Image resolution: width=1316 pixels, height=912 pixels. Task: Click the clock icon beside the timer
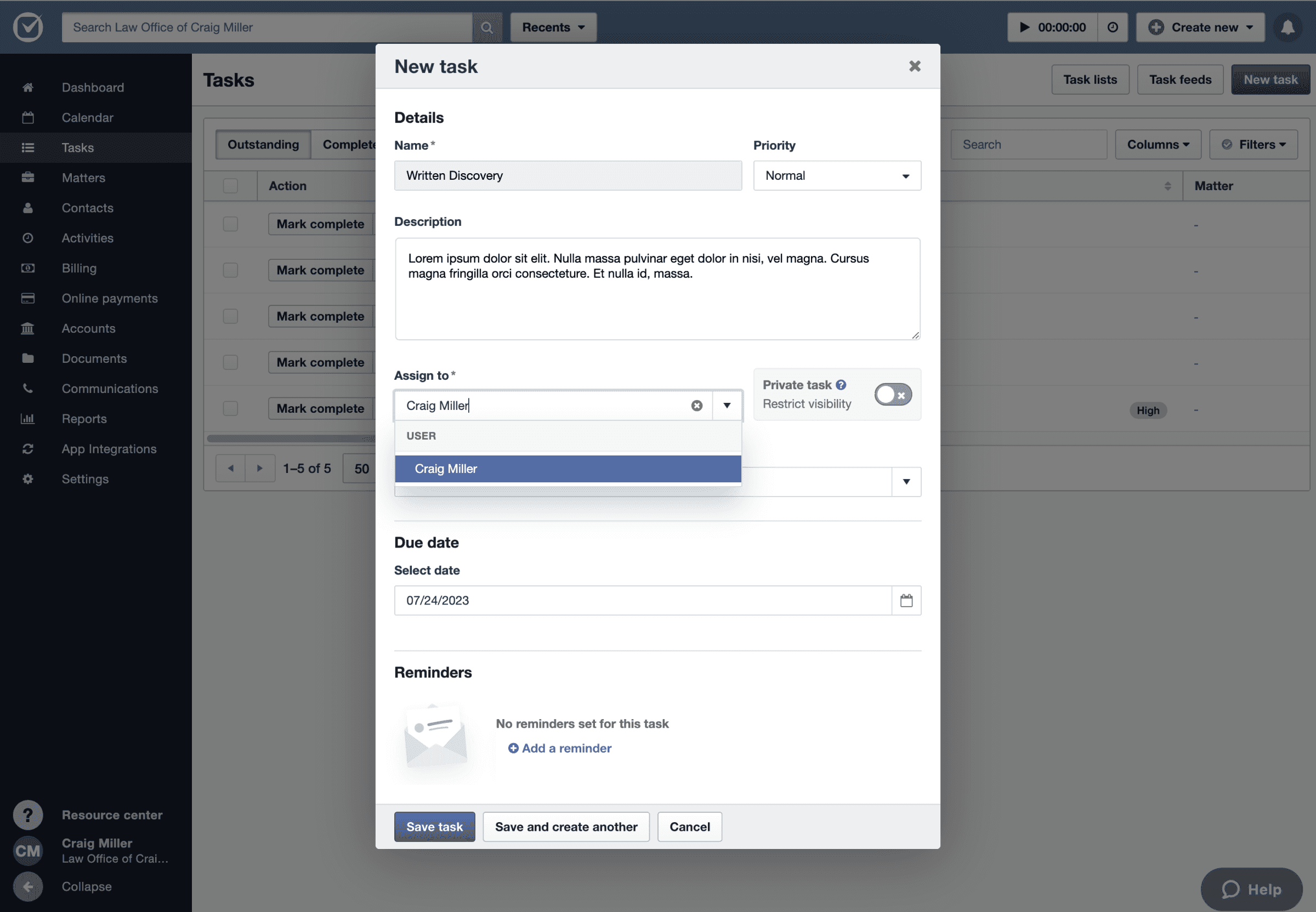point(1112,27)
